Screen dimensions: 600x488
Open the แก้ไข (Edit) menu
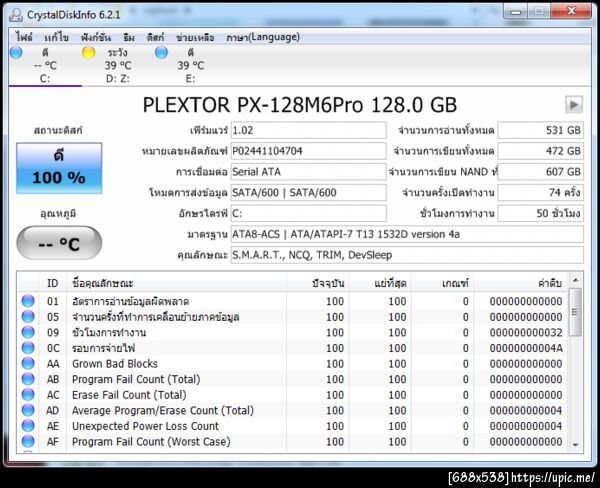point(56,37)
